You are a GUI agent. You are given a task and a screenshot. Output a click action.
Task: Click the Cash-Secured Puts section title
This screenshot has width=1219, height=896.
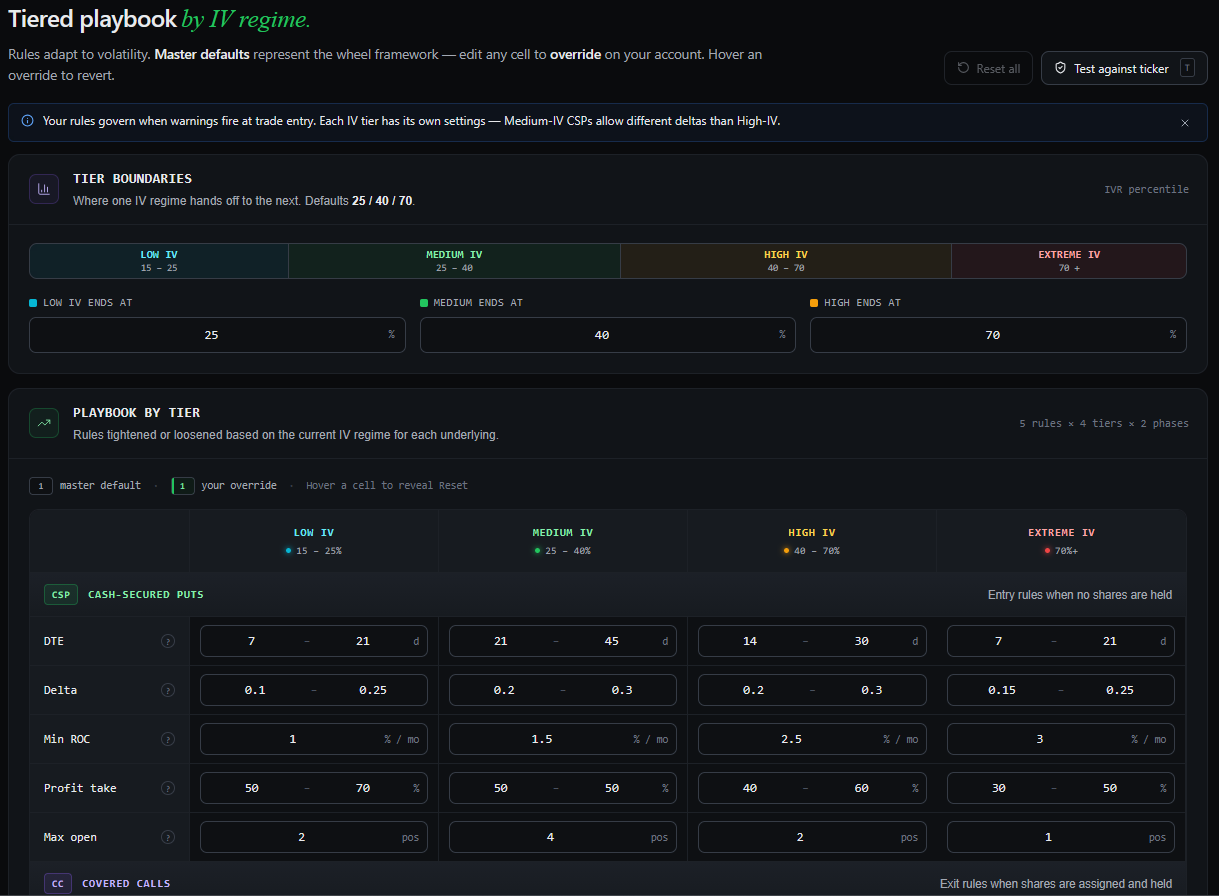pyautogui.click(x=146, y=594)
